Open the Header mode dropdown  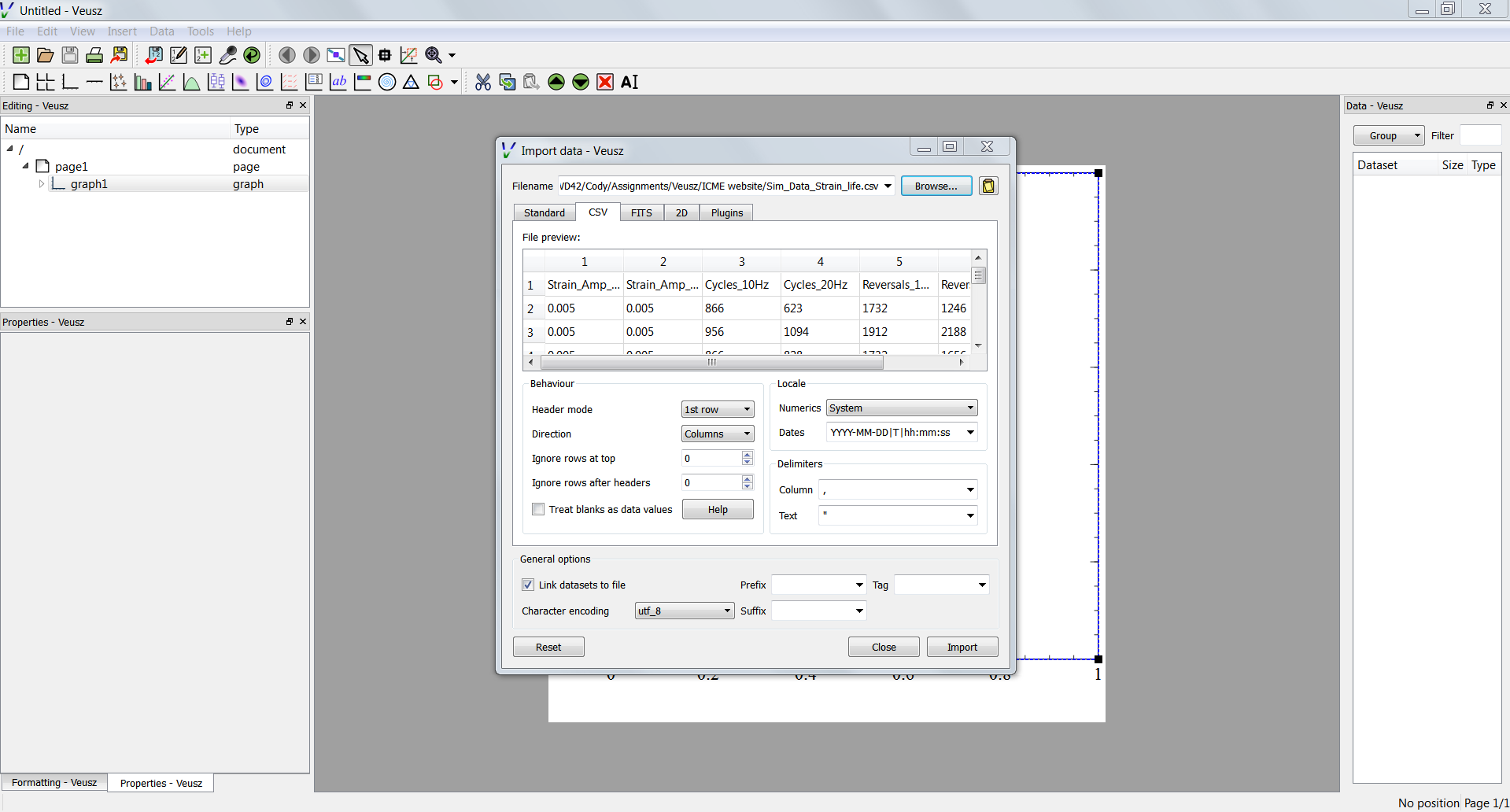pyautogui.click(x=717, y=410)
